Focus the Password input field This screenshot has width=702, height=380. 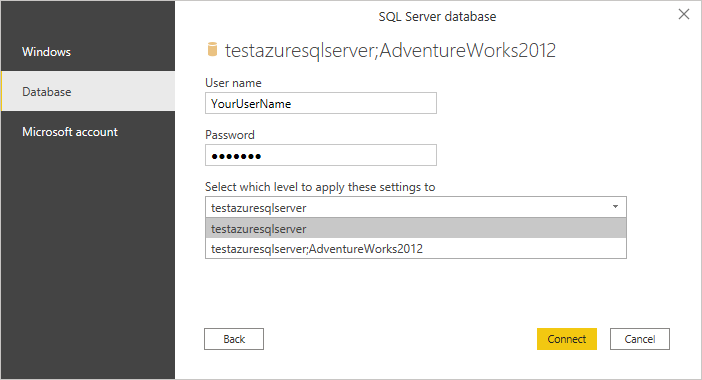pyautogui.click(x=321, y=155)
